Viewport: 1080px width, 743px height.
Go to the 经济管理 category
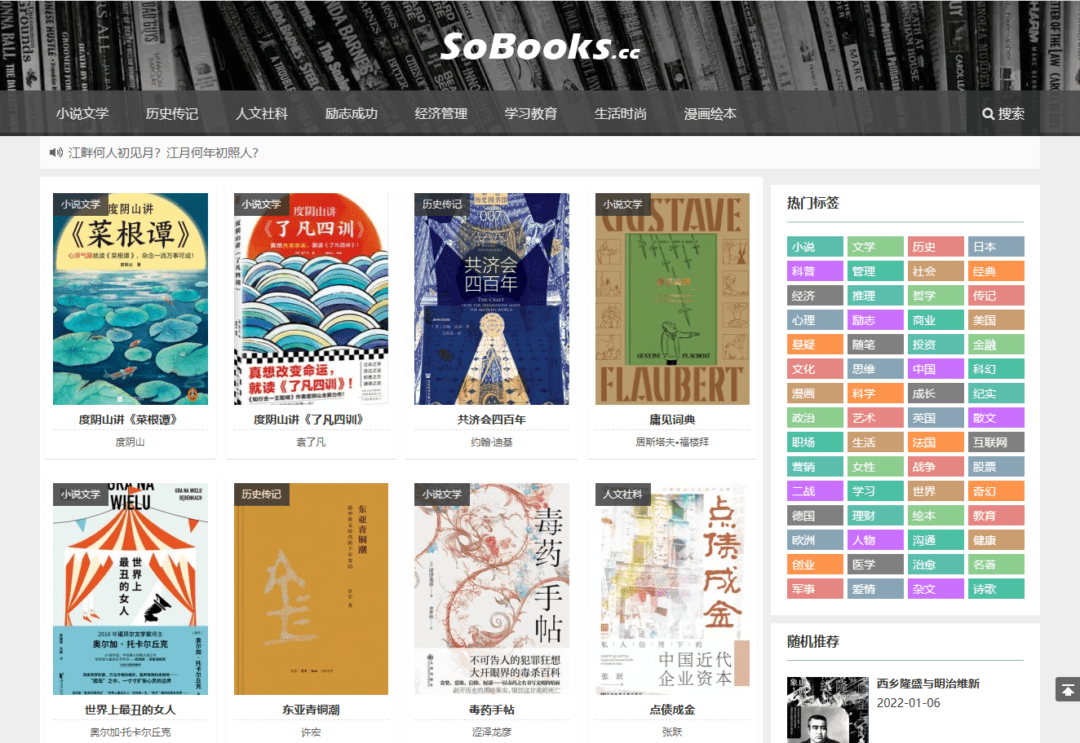441,114
